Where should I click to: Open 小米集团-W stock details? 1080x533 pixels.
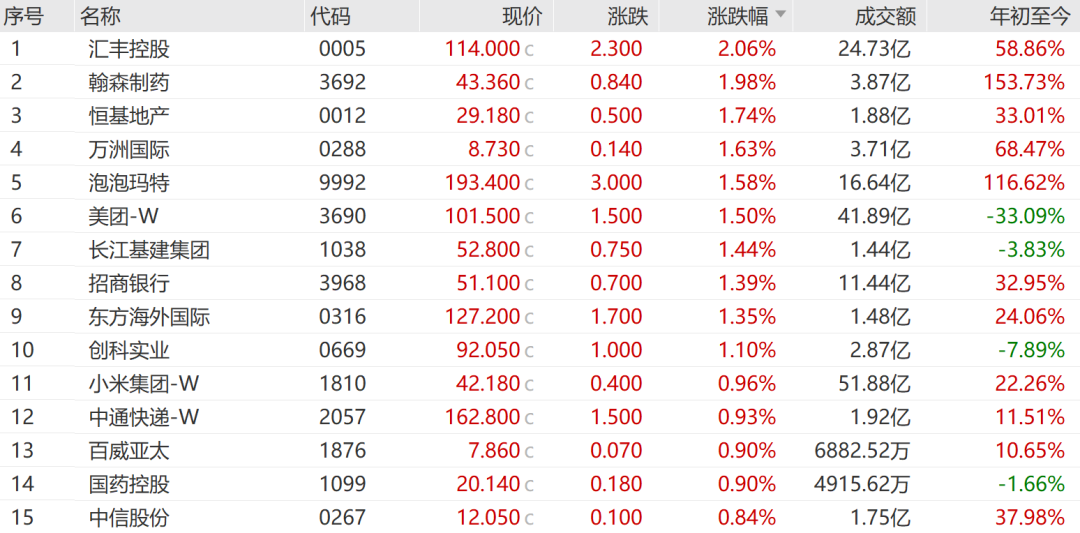coord(143,384)
